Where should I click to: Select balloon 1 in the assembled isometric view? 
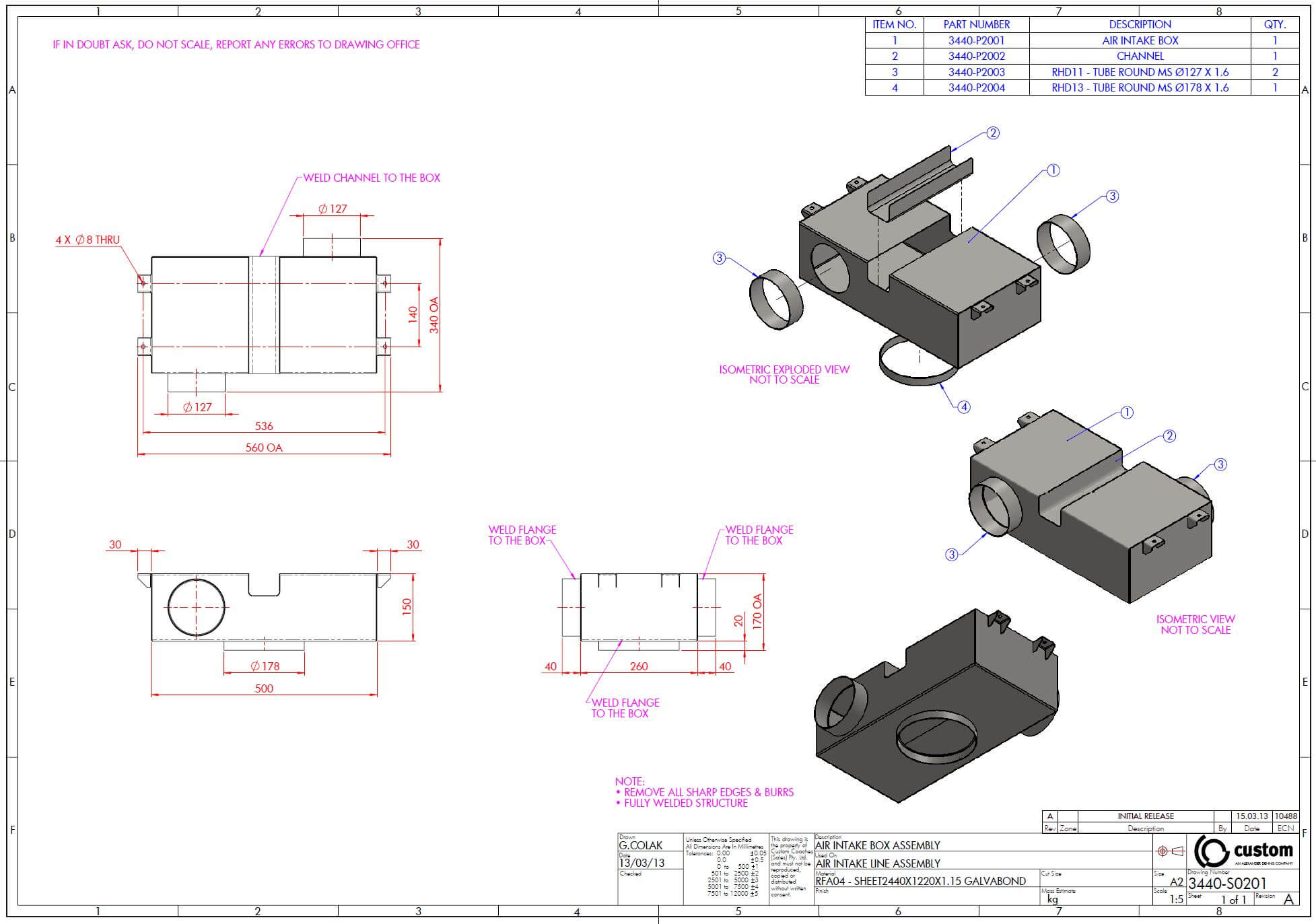1126,413
